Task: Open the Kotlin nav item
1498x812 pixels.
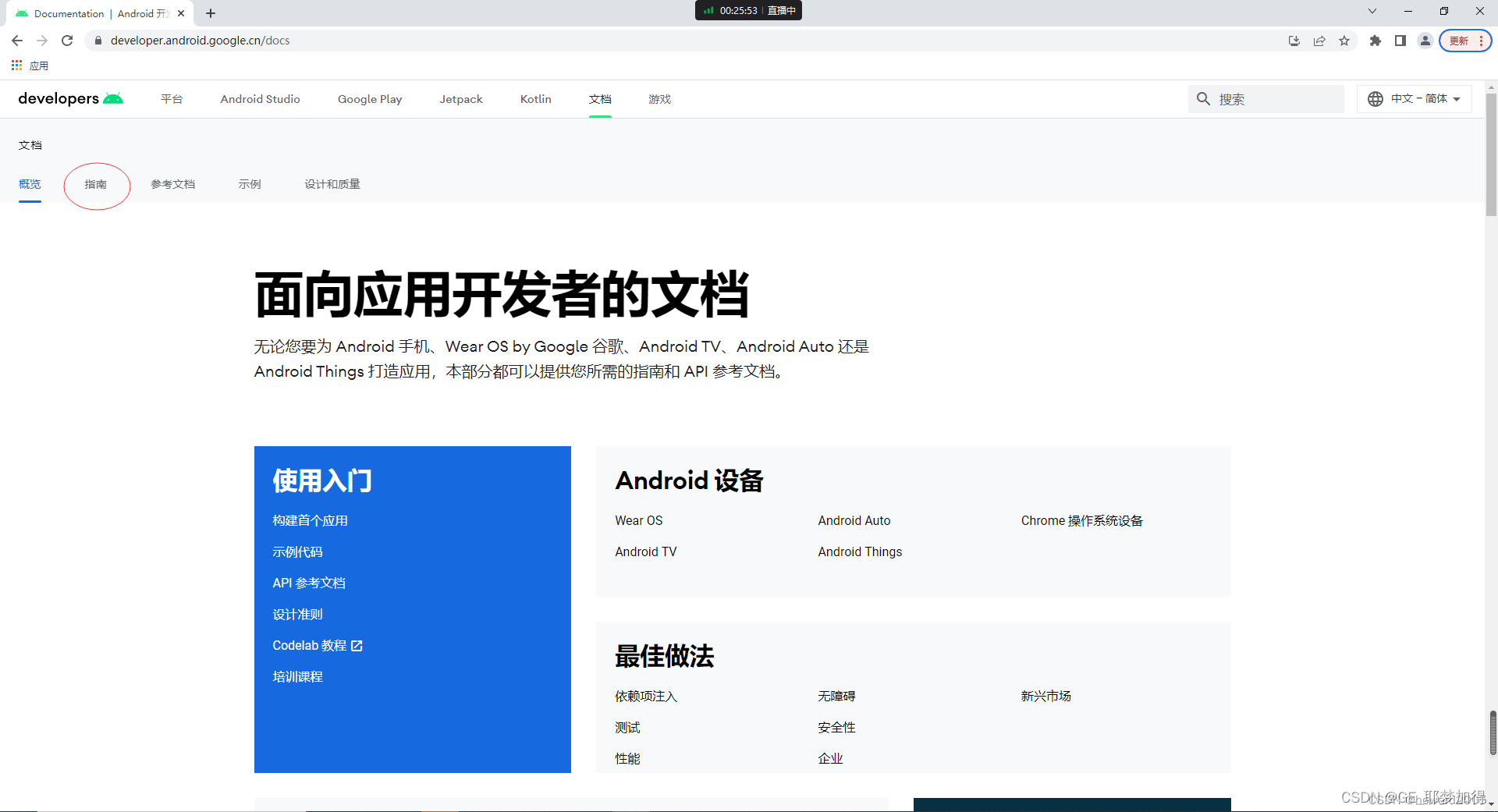Action: tap(536, 99)
